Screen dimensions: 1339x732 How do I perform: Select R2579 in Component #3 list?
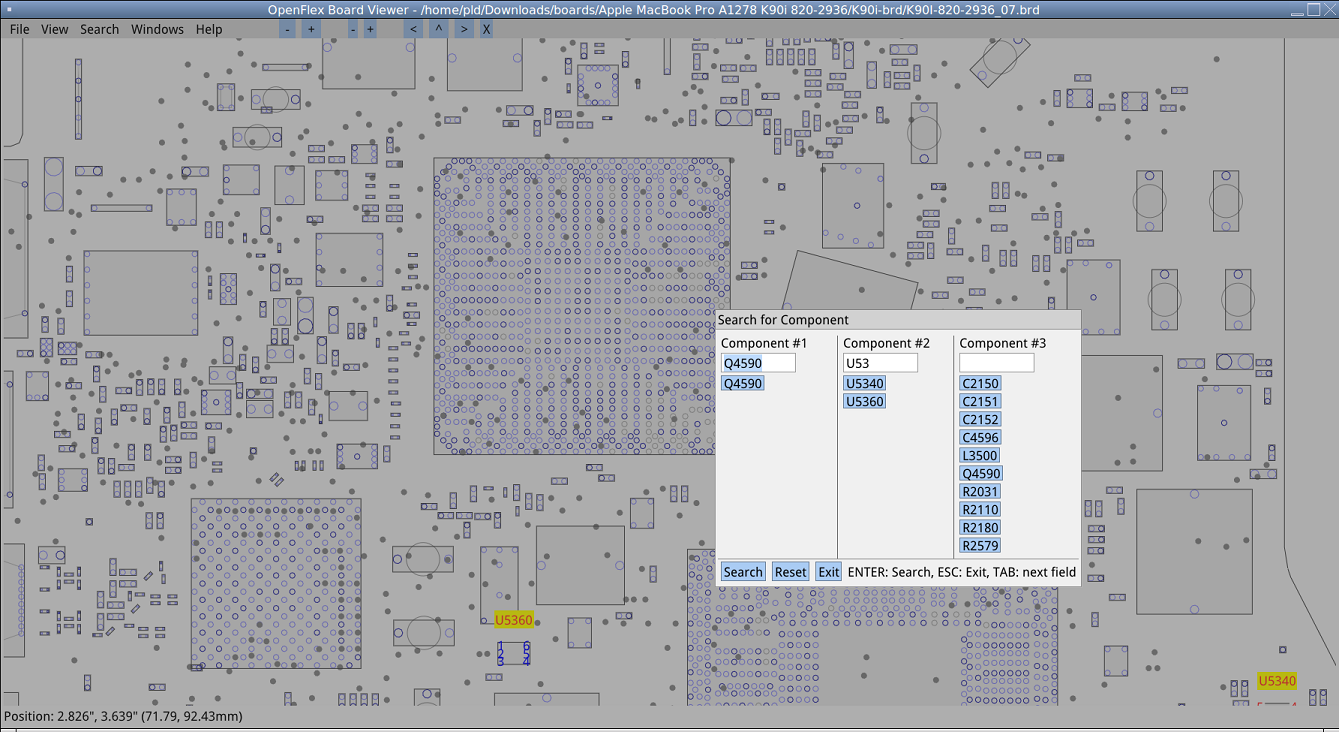pos(981,546)
